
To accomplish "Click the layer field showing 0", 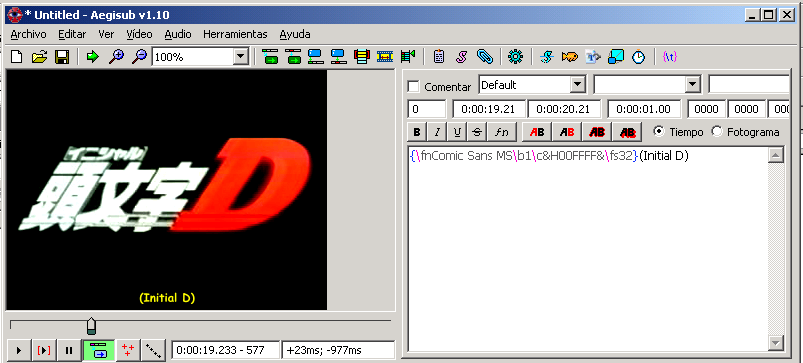I will 427,109.
